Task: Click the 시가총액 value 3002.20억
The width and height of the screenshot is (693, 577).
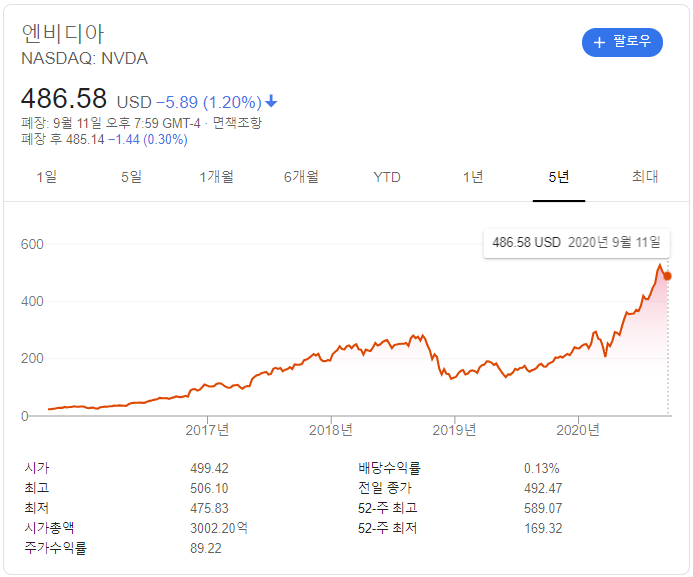Action: pyautogui.click(x=219, y=528)
